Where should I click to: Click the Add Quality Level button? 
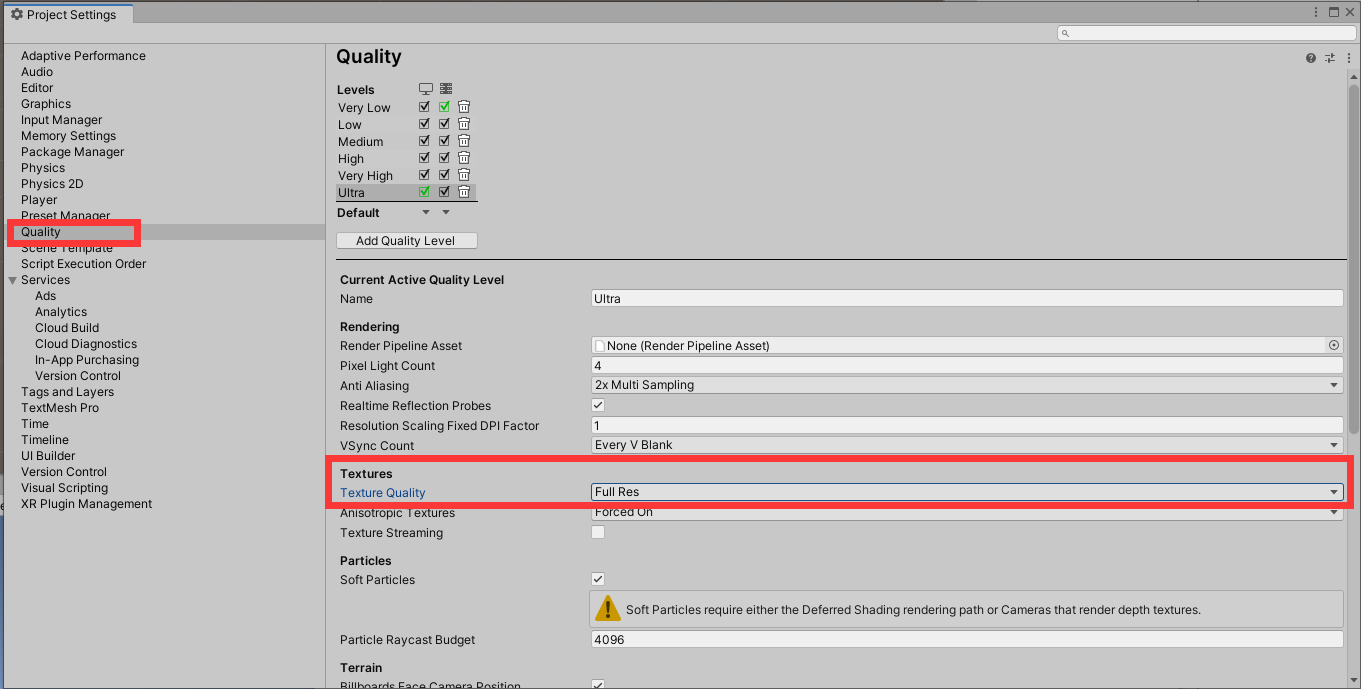coord(406,240)
